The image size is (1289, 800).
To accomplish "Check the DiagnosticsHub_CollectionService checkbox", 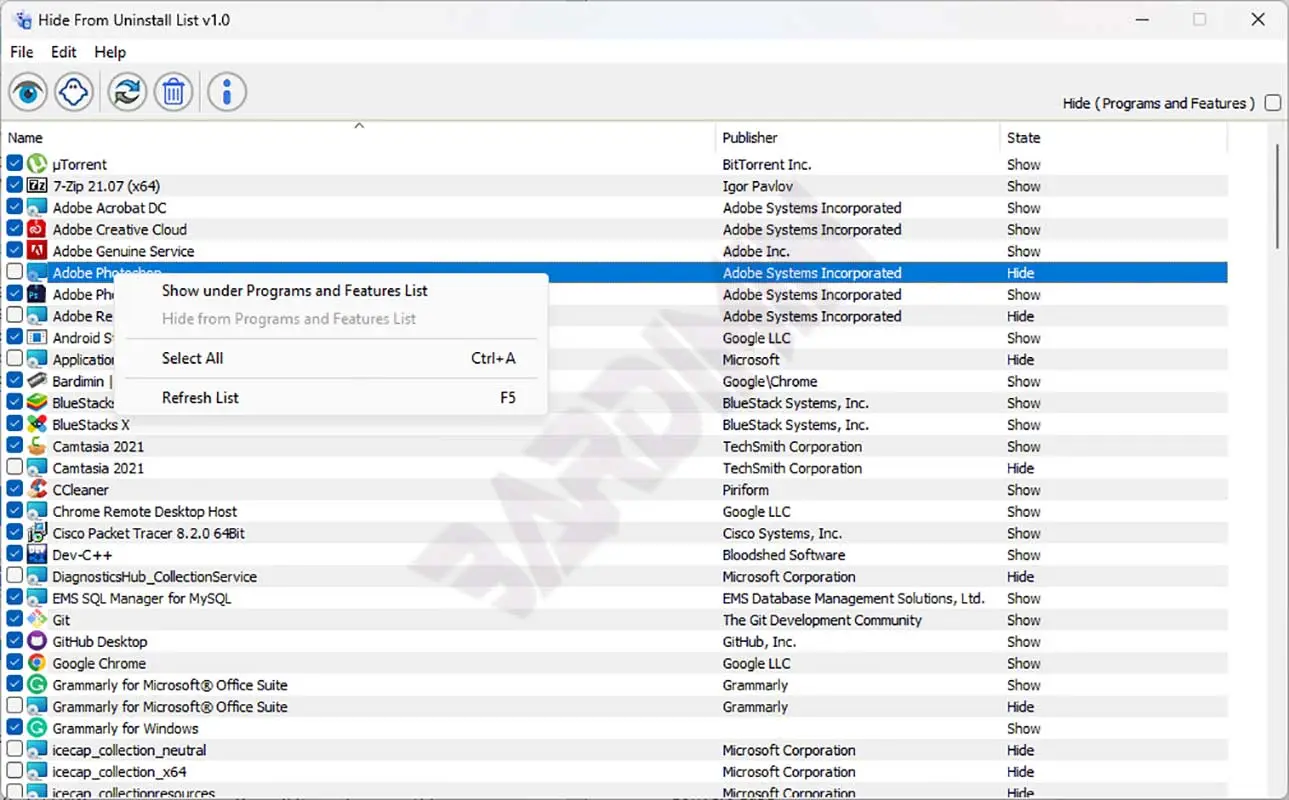I will coord(15,577).
